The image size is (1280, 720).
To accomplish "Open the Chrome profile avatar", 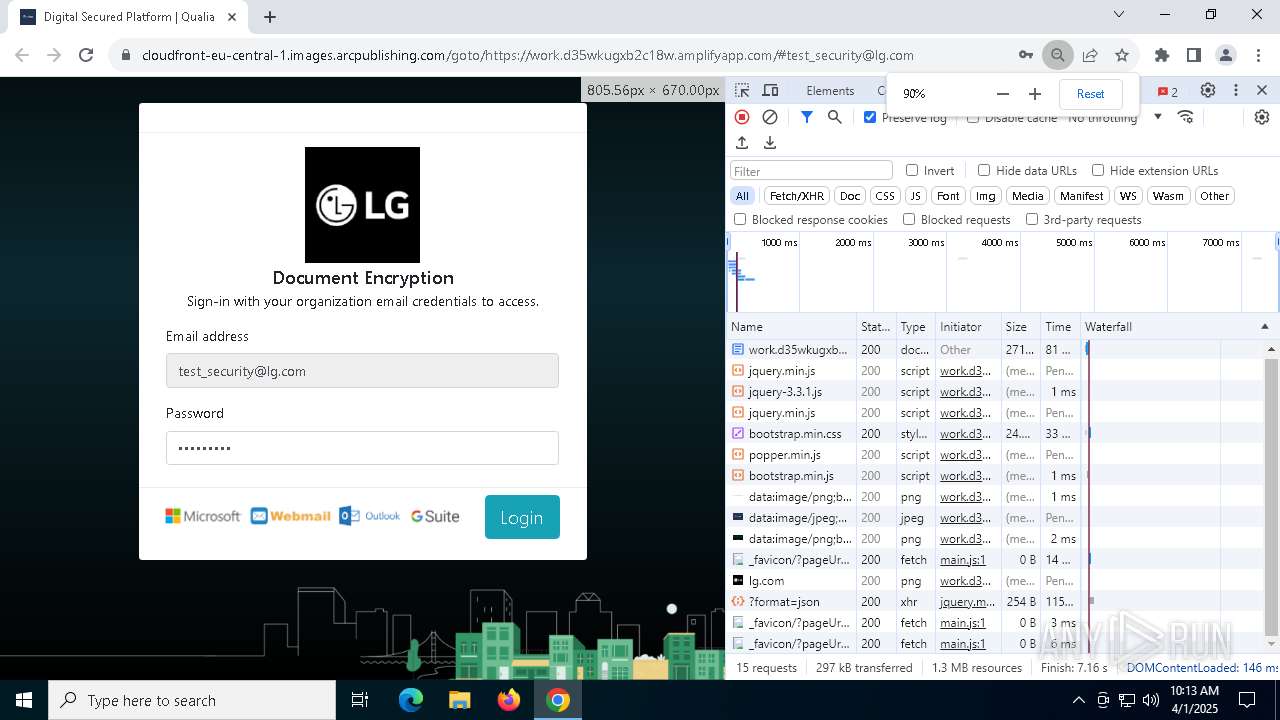I will 1226,55.
